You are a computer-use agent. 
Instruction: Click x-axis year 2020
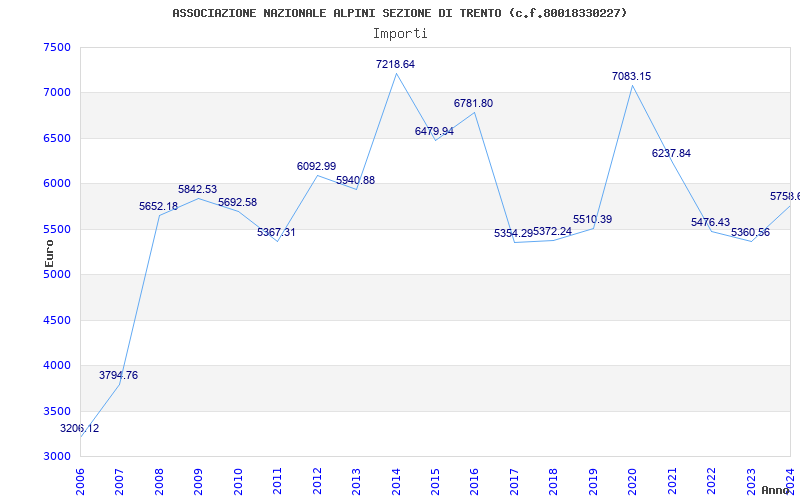pos(633,482)
